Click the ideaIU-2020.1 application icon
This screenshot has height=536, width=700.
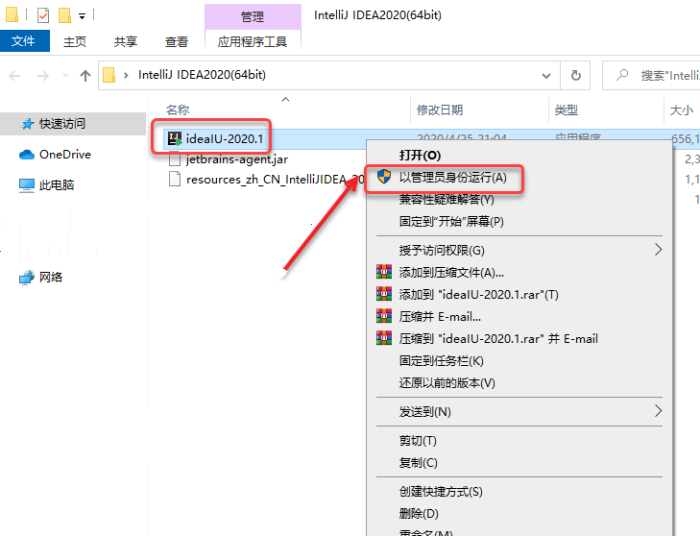point(175,139)
